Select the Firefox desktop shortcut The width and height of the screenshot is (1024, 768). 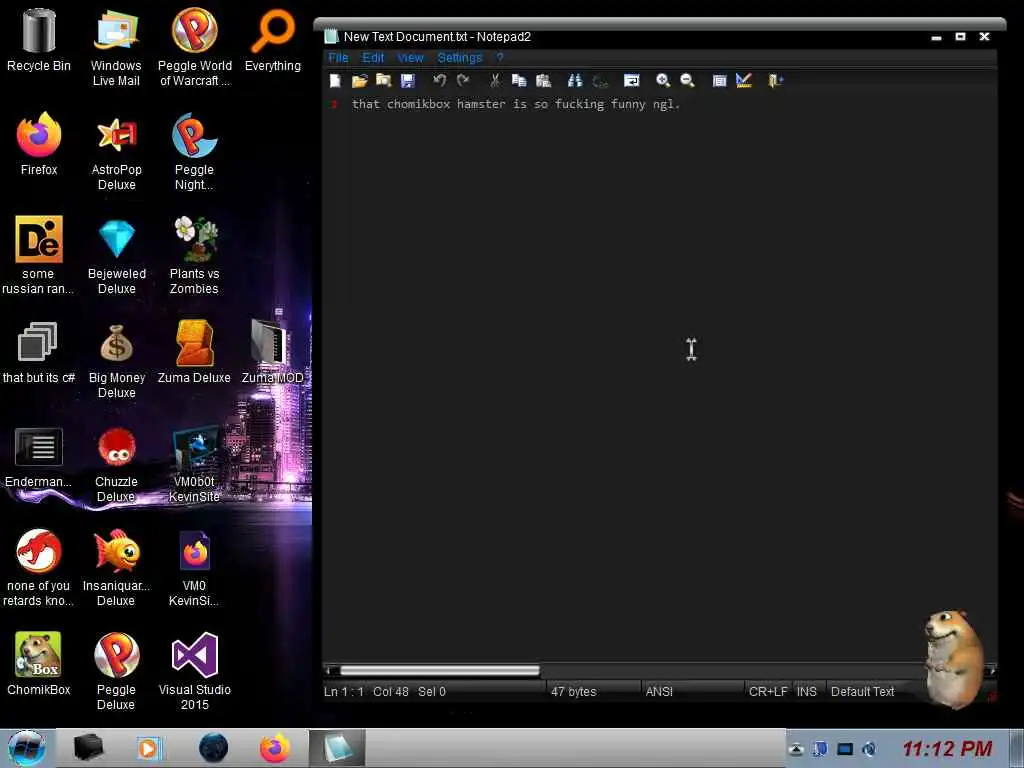39,144
